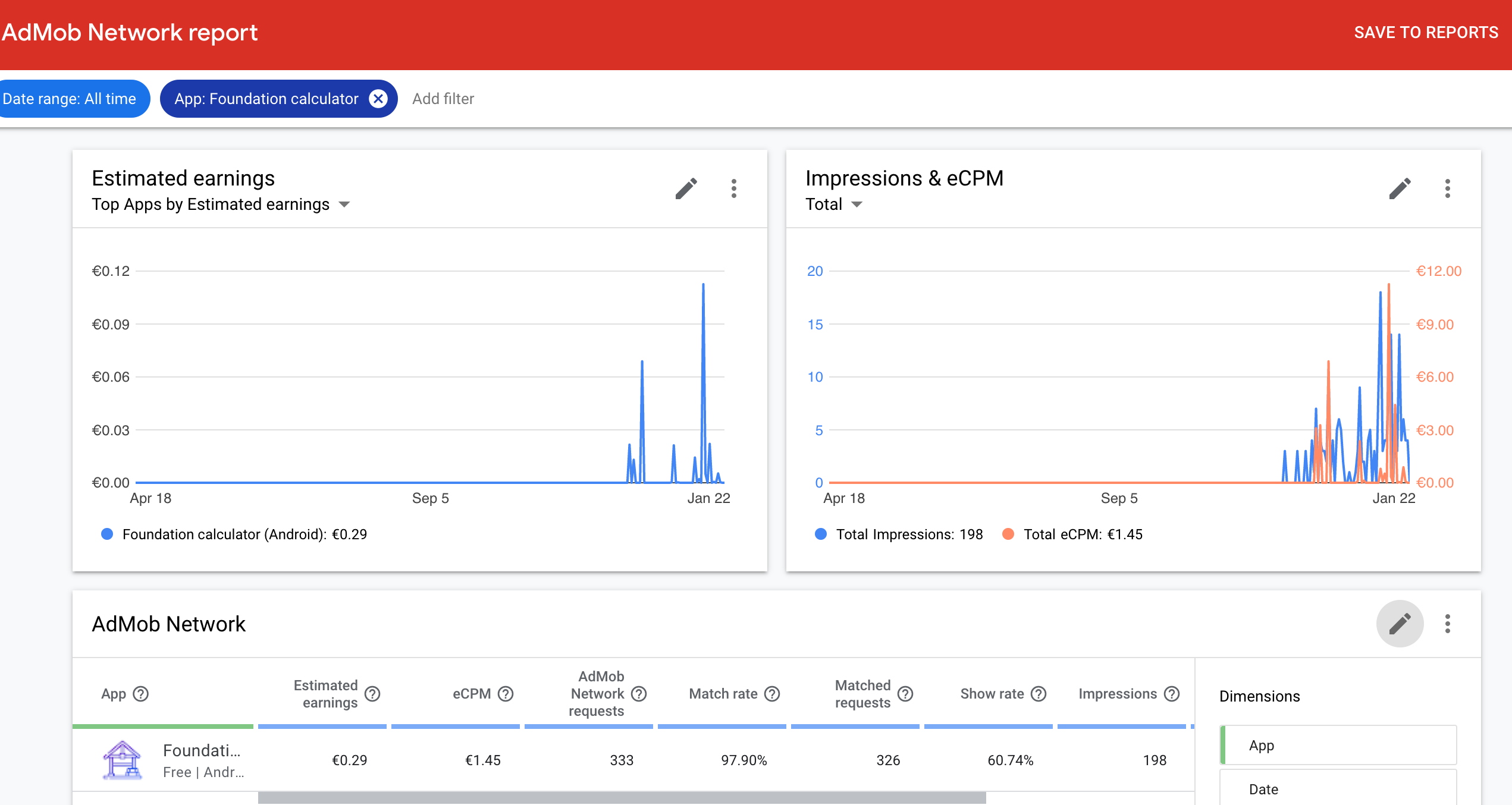
Task: Click the table horizontal scrollbar
Action: [x=622, y=798]
